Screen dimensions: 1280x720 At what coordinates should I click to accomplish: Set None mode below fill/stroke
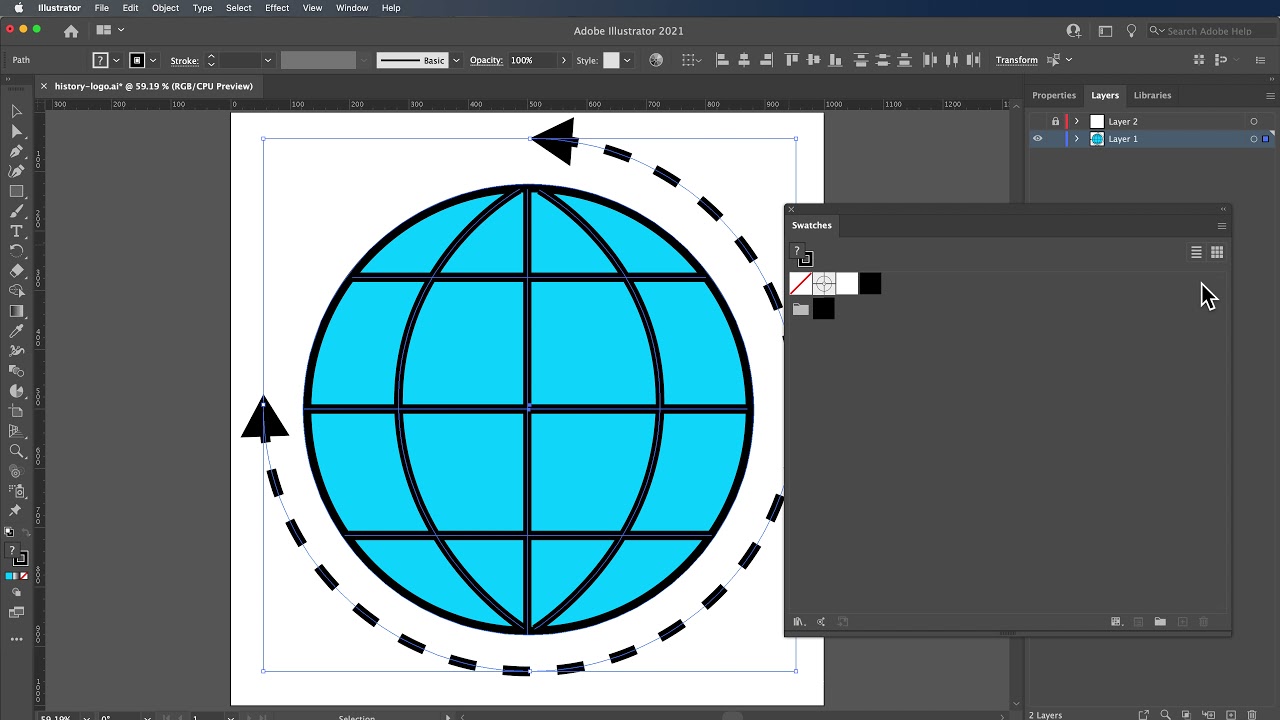pos(23,577)
